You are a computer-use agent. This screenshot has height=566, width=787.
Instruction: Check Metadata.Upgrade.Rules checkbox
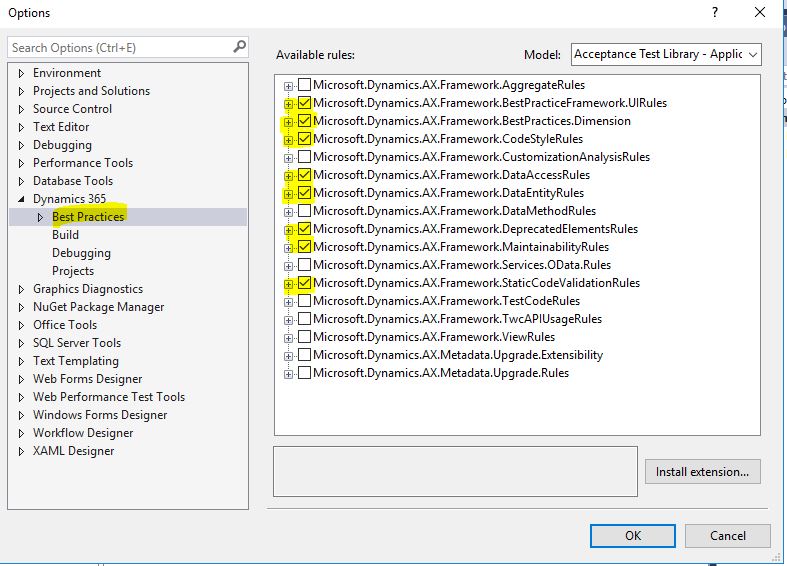point(304,373)
